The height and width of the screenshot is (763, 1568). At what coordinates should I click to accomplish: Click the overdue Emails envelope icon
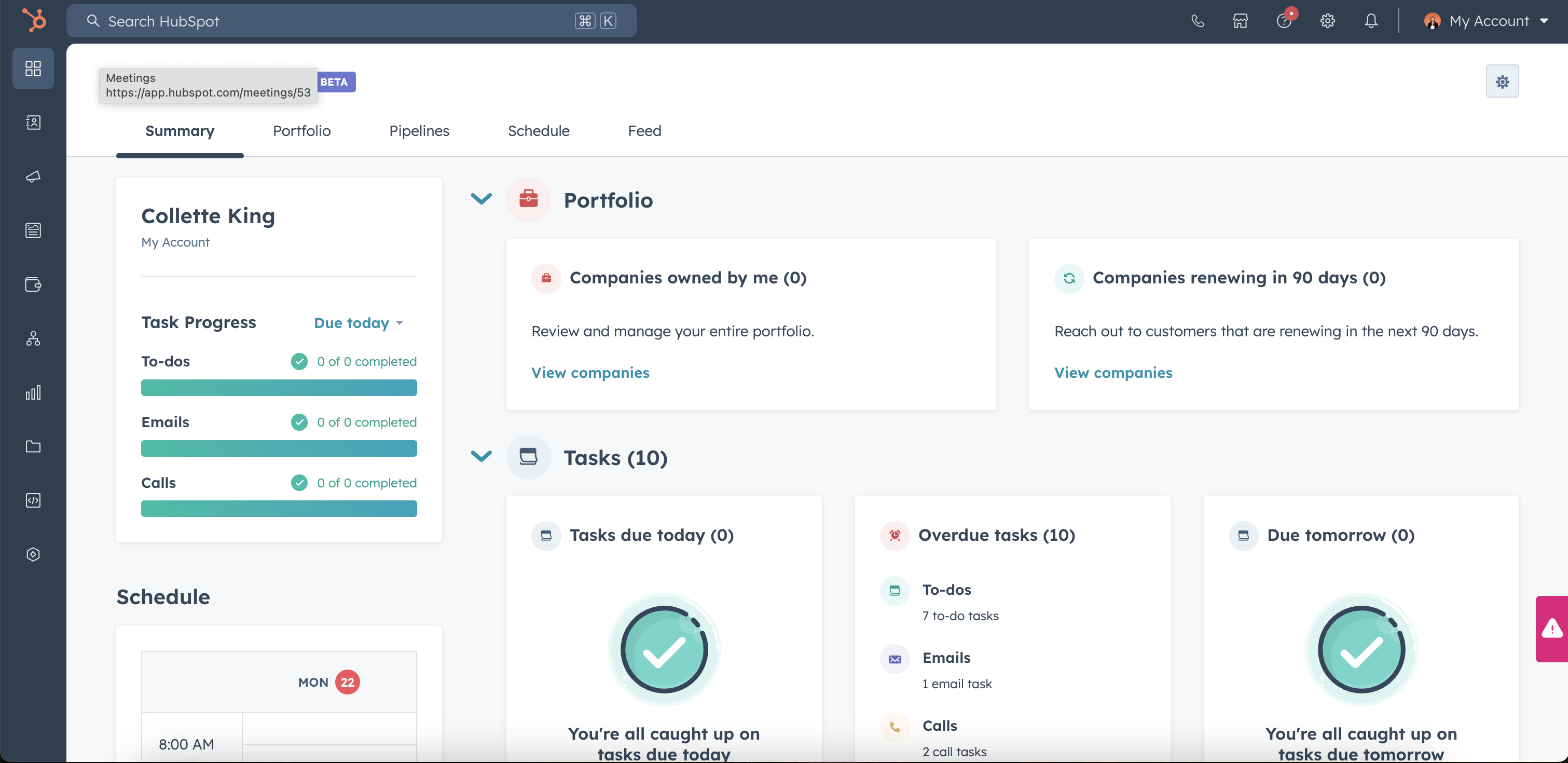pos(895,659)
